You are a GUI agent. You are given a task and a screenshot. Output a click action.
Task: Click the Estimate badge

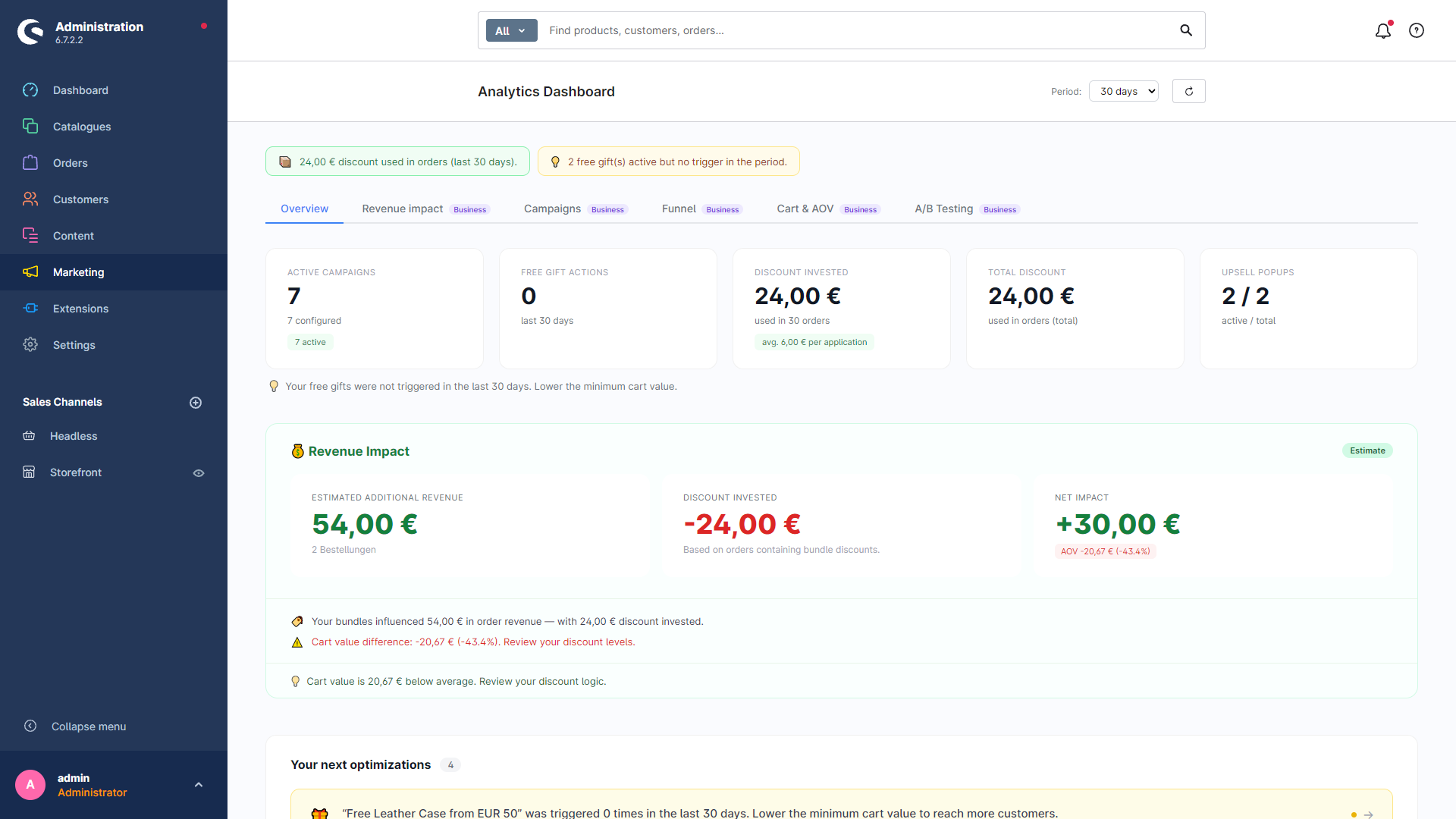[1367, 450]
